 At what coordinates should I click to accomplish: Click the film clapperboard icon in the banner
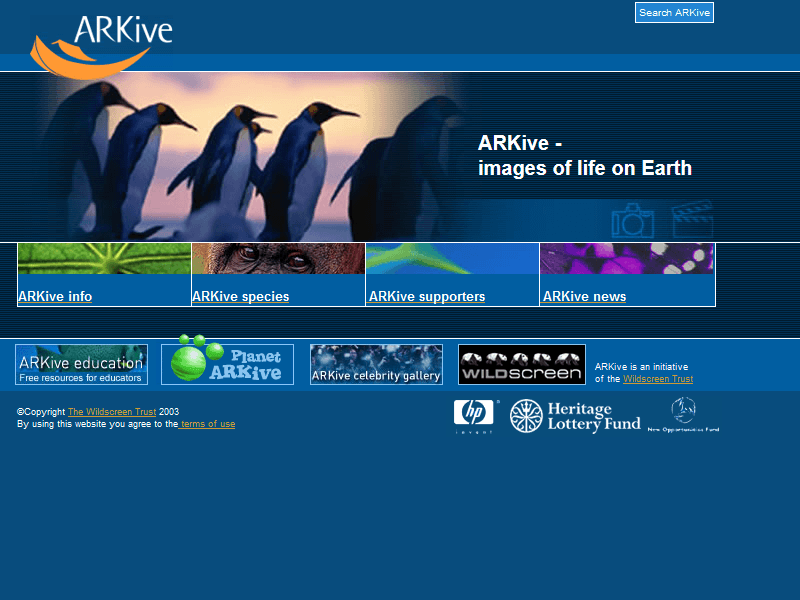[692, 219]
